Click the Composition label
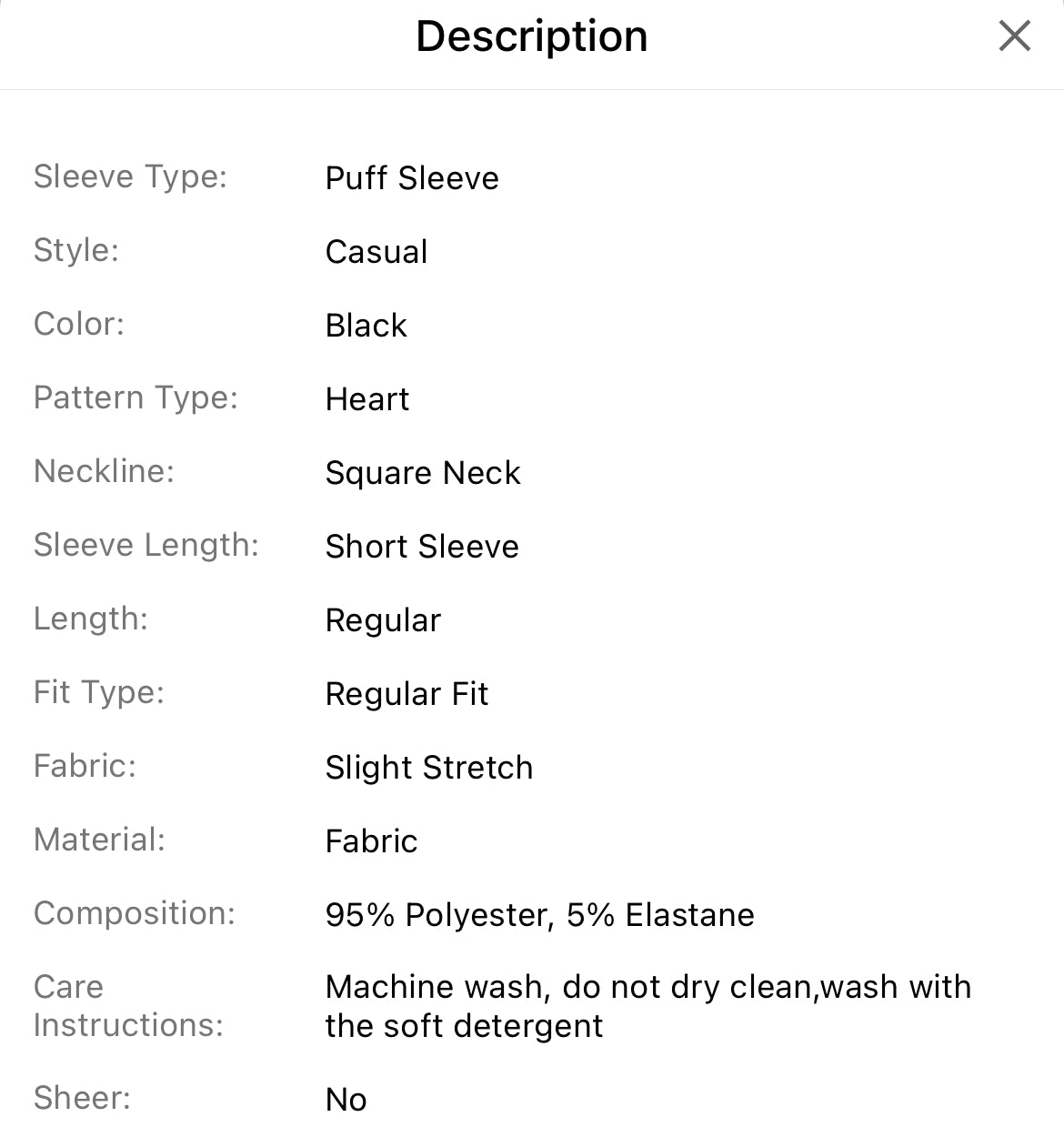The width and height of the screenshot is (1064, 1137). pyautogui.click(x=133, y=914)
